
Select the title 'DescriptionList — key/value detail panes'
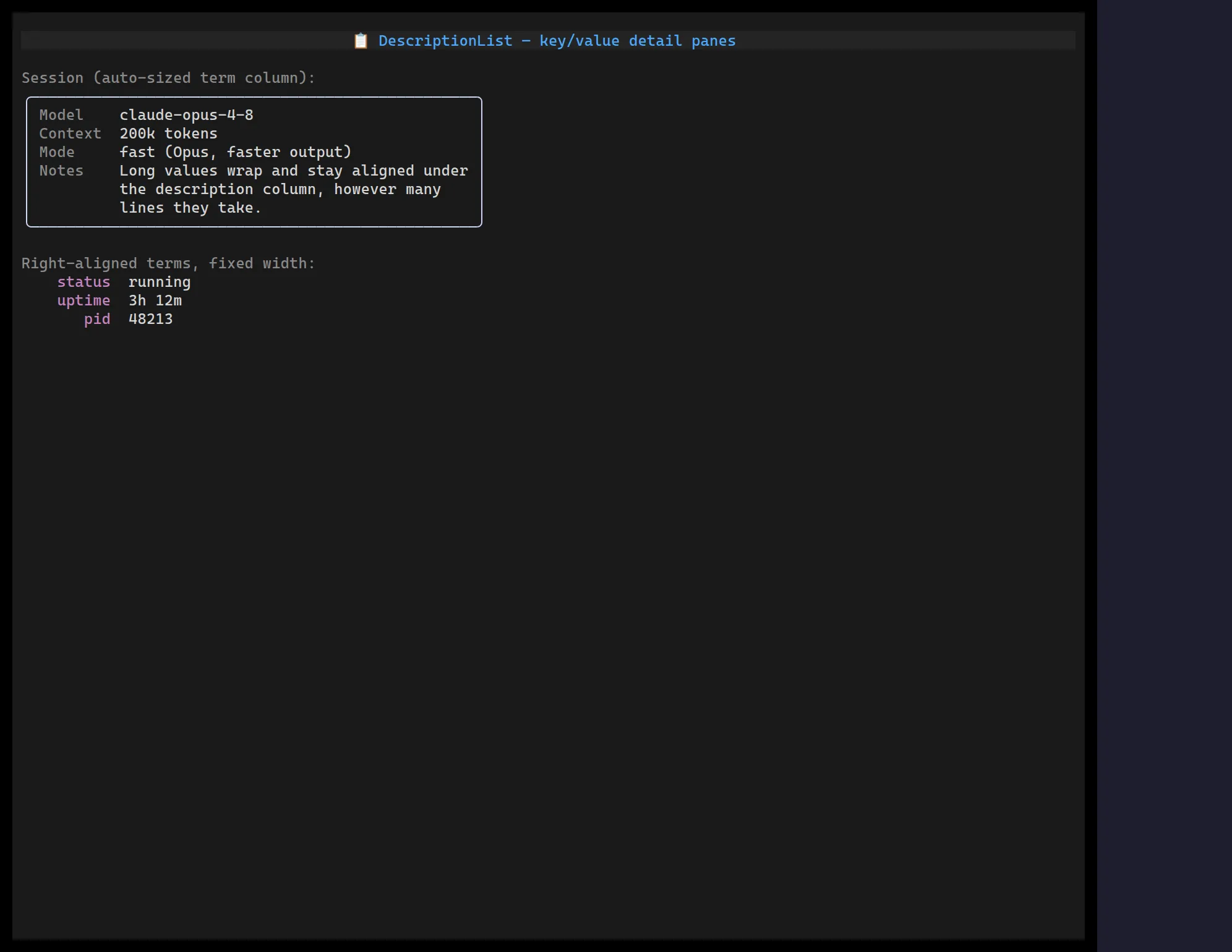click(x=557, y=41)
